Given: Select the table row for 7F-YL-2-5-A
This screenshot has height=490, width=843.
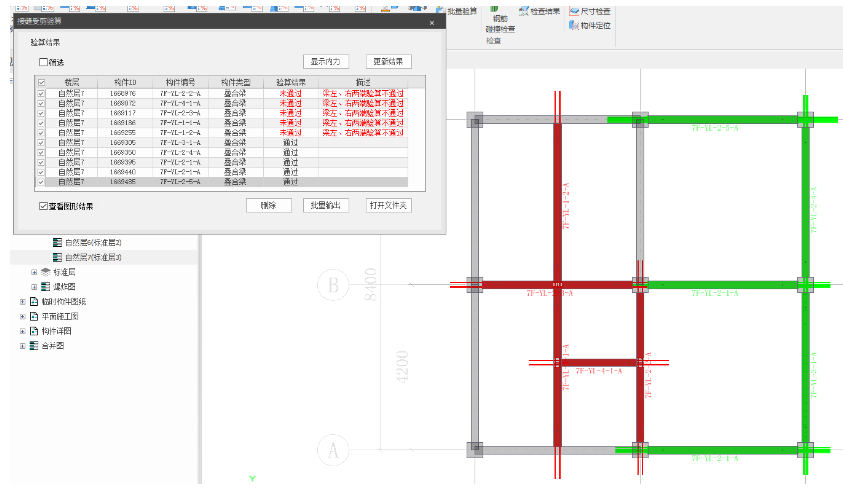Looking at the screenshot, I should coord(180,182).
